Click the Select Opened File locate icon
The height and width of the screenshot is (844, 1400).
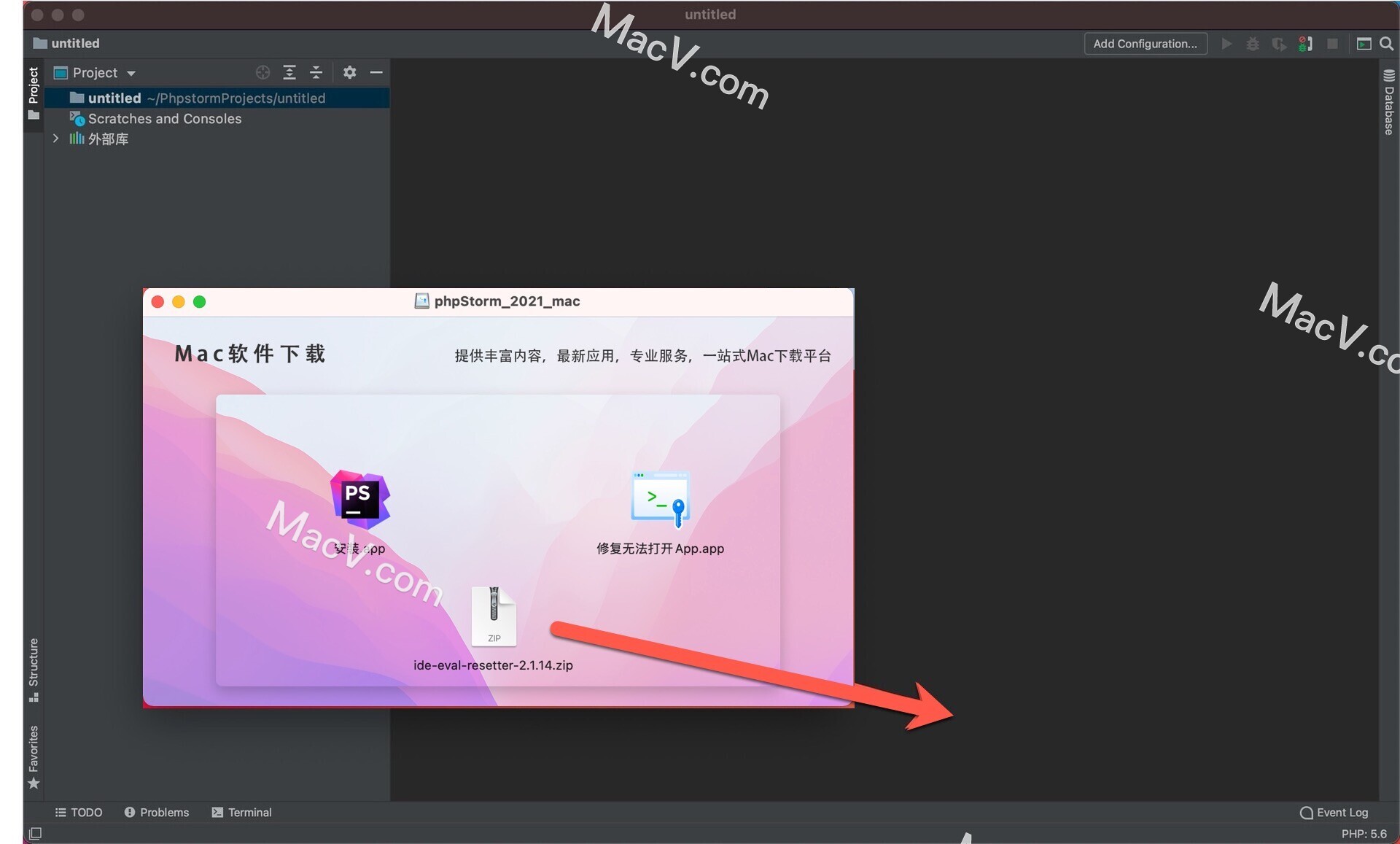coord(263,72)
